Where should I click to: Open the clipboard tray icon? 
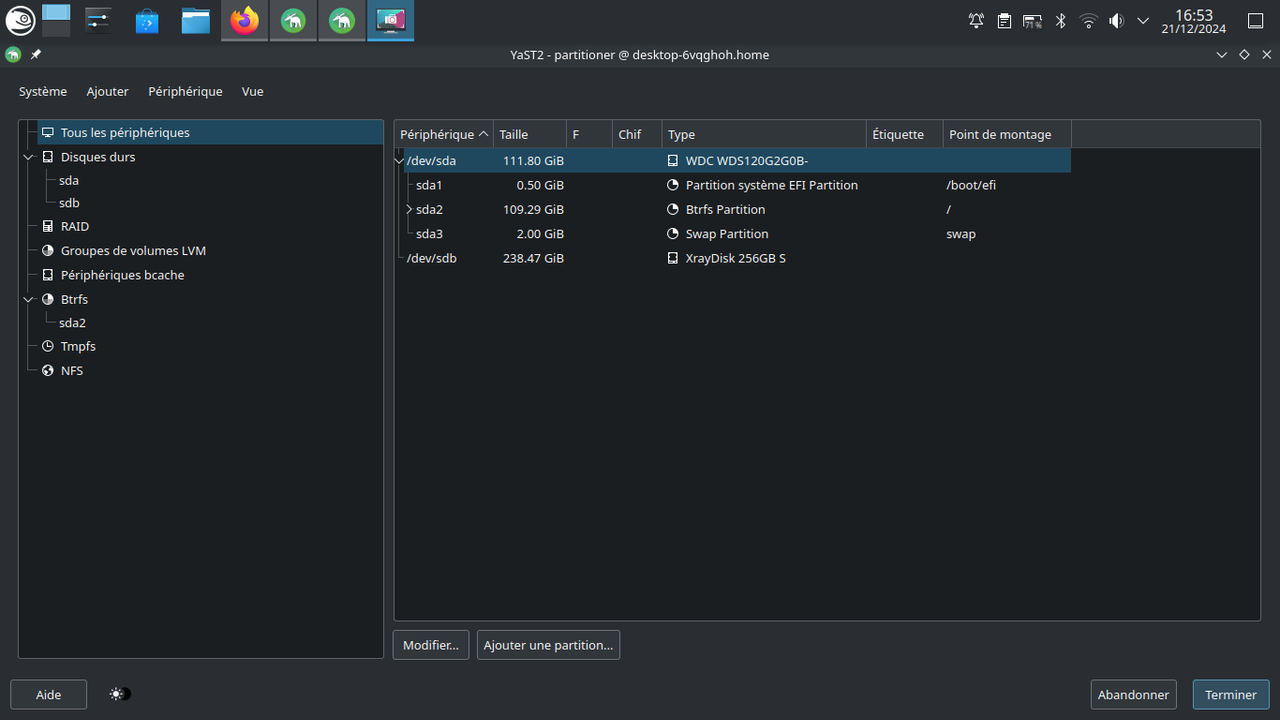click(1005, 21)
